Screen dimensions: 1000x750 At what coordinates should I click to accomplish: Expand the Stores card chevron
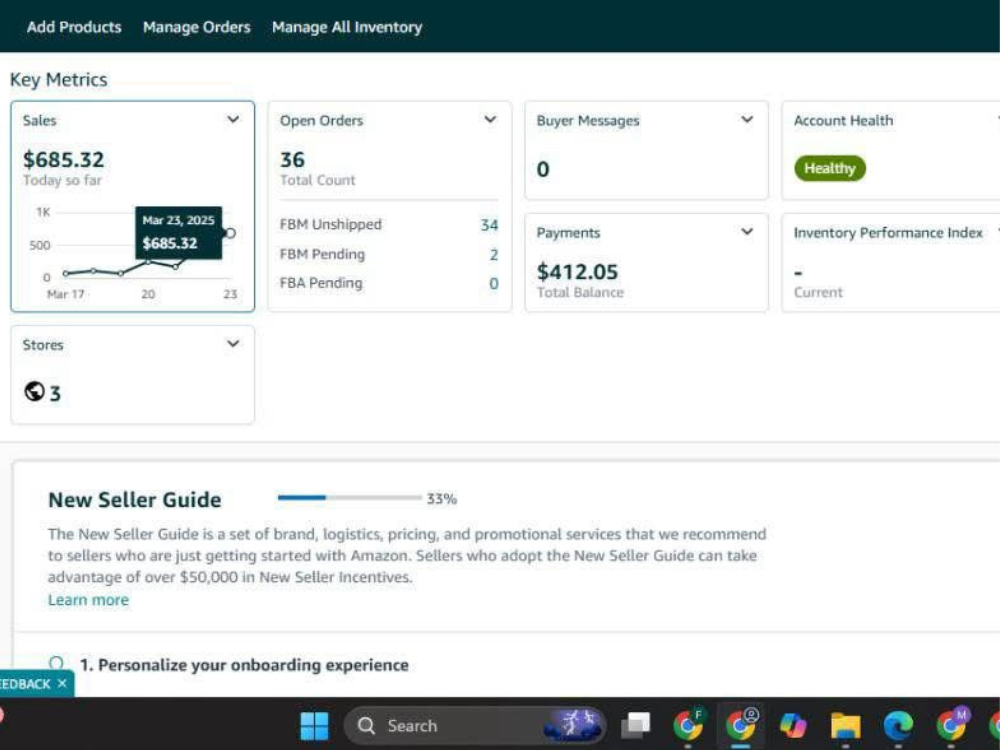(233, 344)
